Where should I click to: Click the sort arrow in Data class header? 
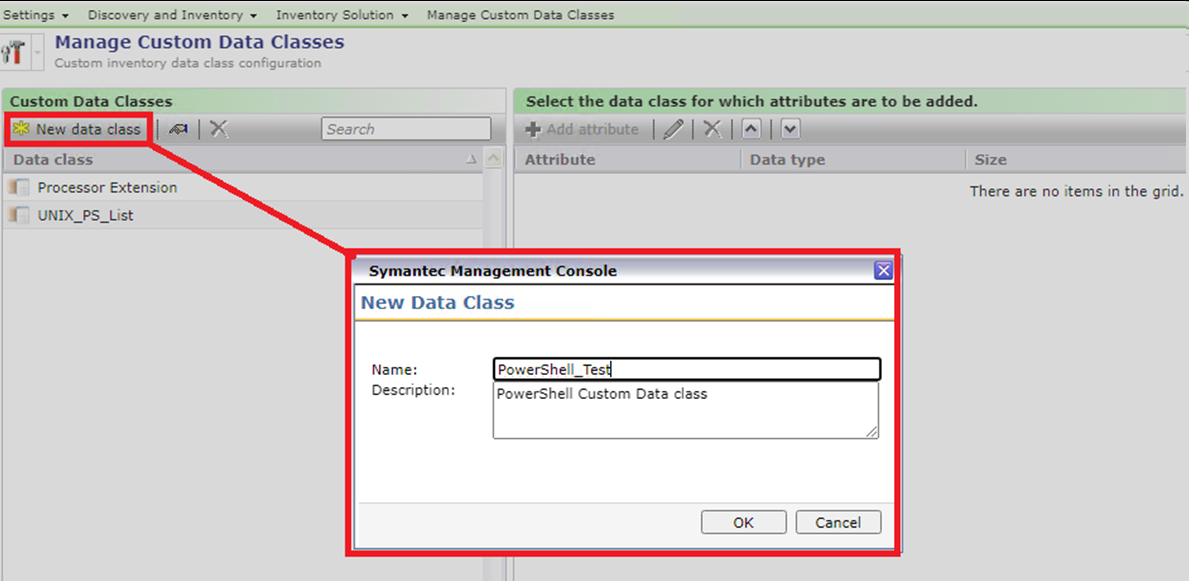pos(471,159)
